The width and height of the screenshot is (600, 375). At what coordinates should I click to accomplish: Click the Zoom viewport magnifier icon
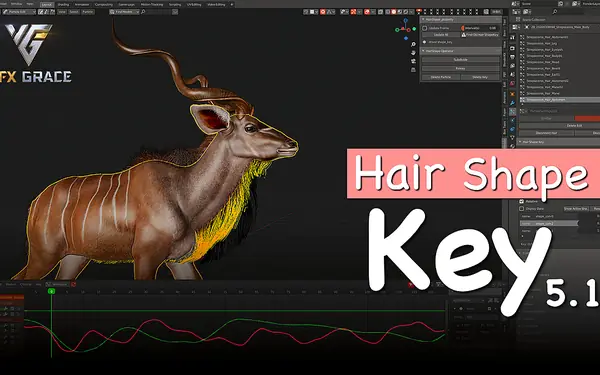413,44
